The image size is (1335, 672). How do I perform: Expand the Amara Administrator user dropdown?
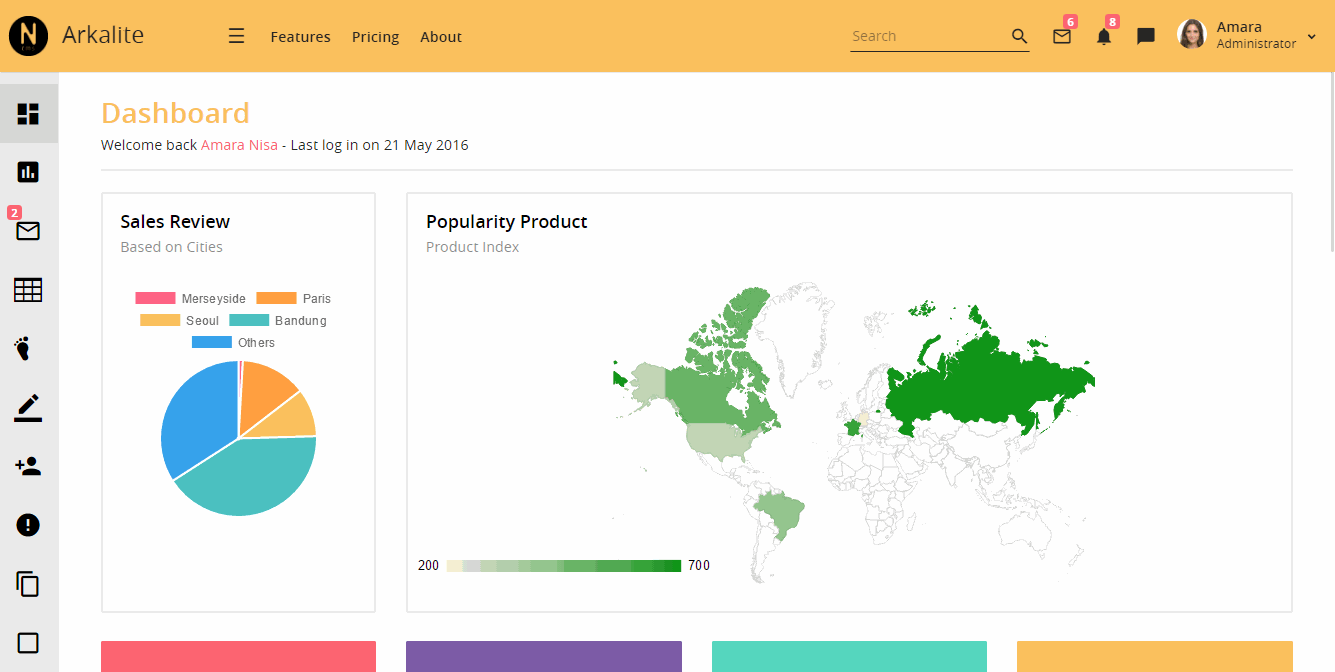pyautogui.click(x=1311, y=36)
